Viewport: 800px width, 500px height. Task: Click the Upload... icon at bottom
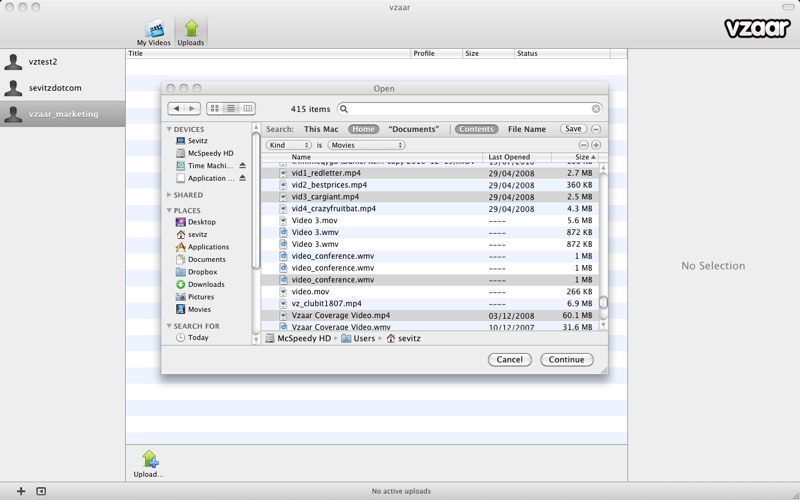coord(149,461)
